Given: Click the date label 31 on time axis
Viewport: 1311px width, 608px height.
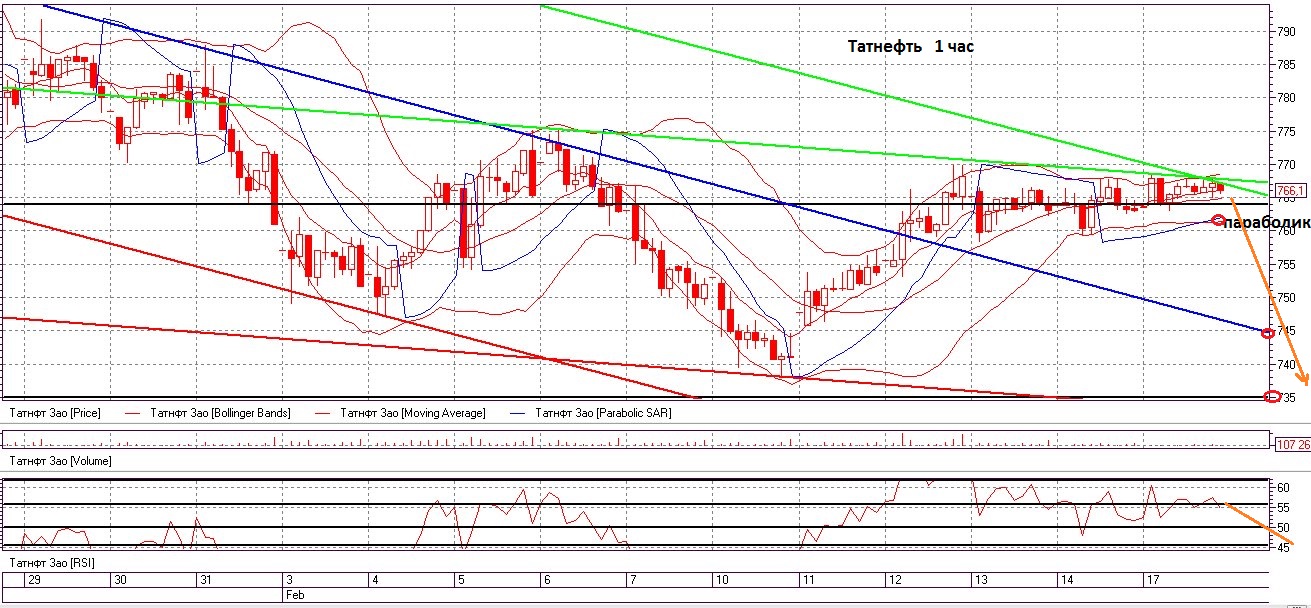Looking at the screenshot, I should (205, 580).
